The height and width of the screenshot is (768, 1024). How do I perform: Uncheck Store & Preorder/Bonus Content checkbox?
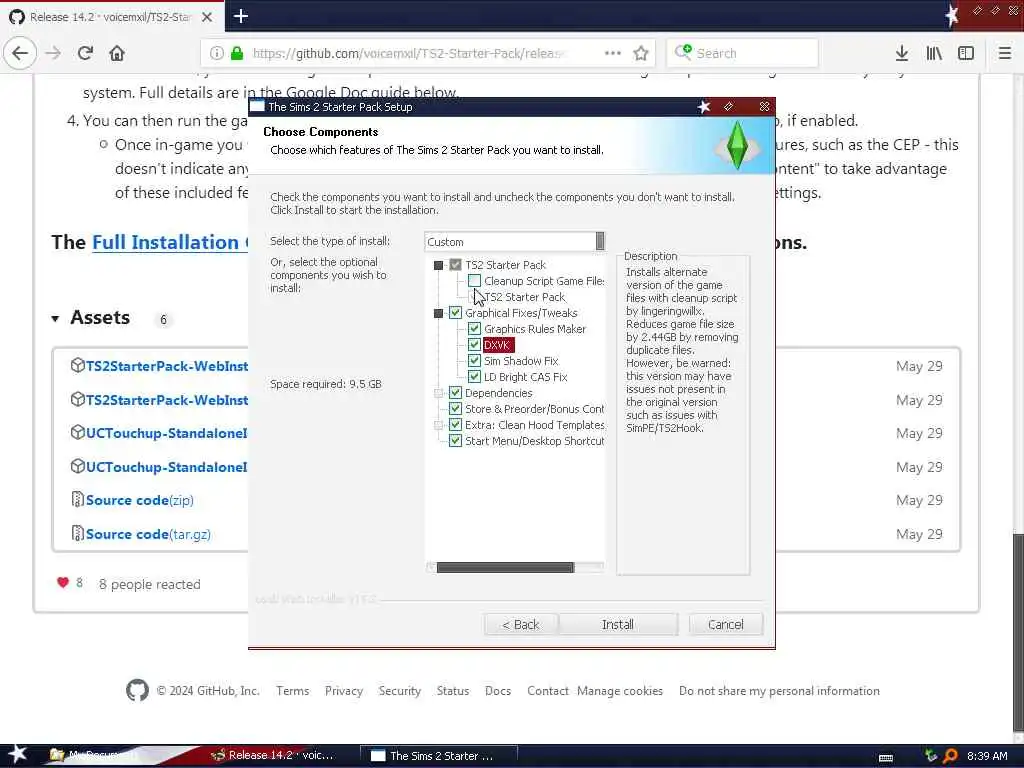point(455,409)
